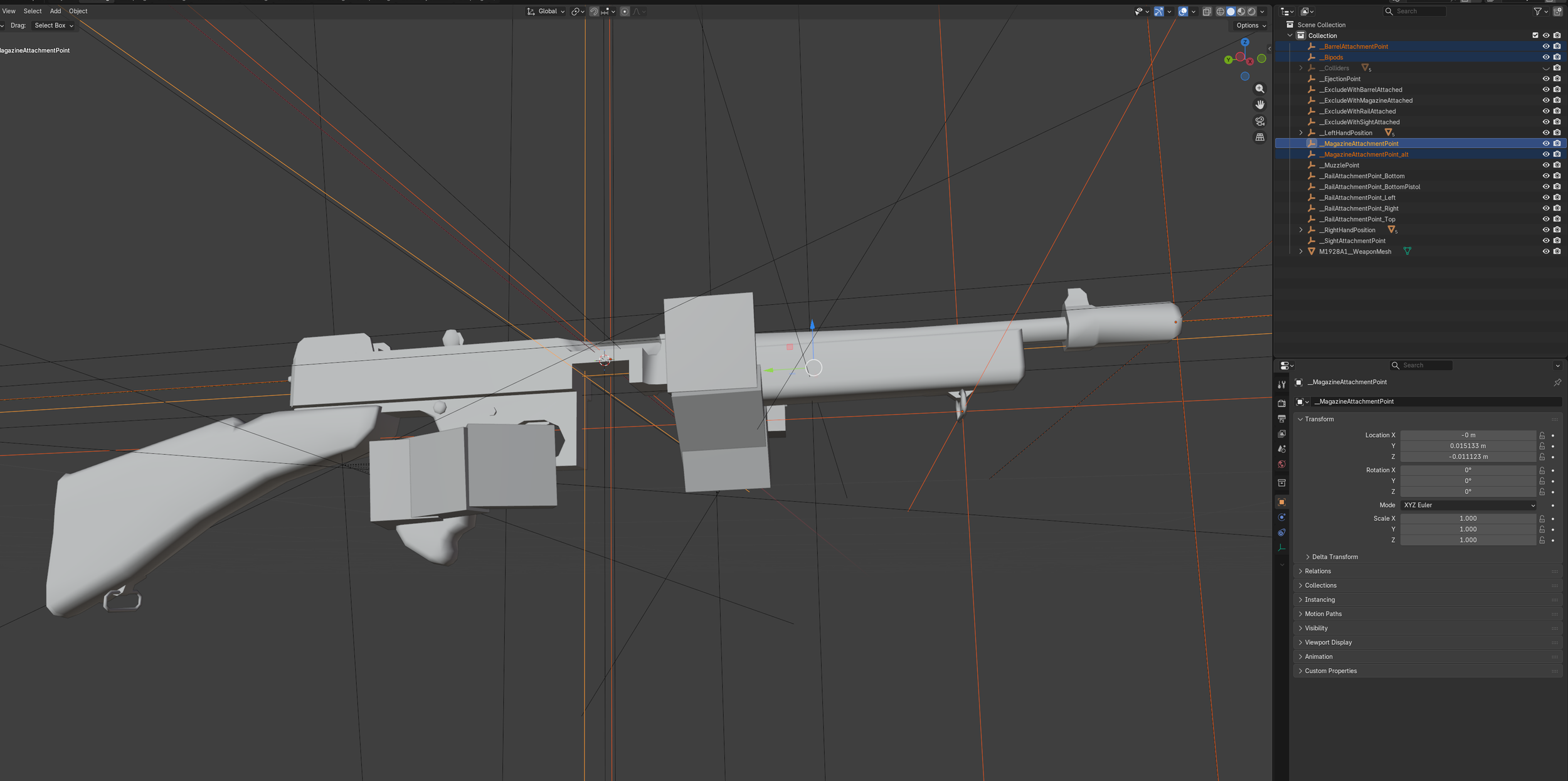This screenshot has height=781, width=1568.
Task: Uncheck the Collection exclude checkbox
Action: [1535, 36]
